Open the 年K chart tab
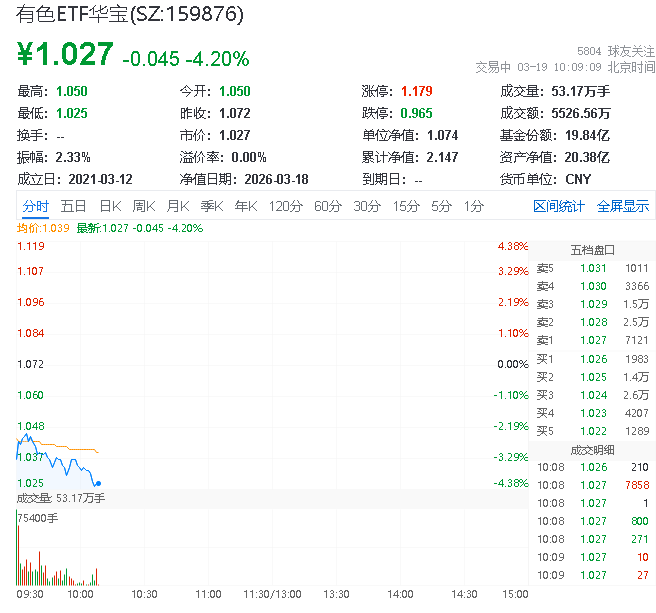Image resolution: width=656 pixels, height=613 pixels. [246, 206]
